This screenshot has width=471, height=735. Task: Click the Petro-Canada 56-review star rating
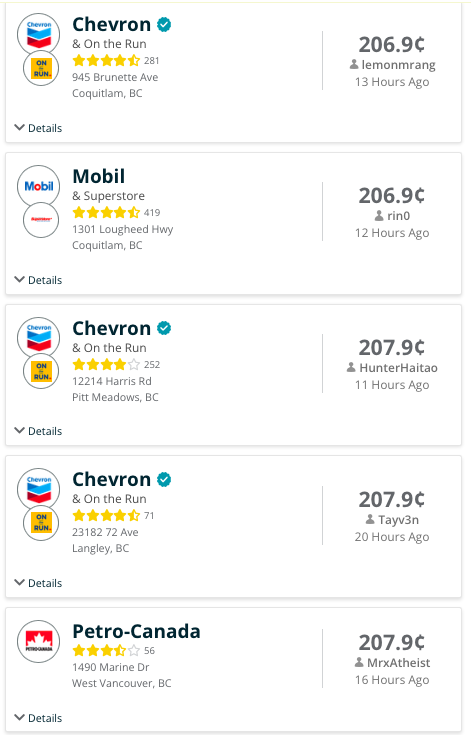106,650
